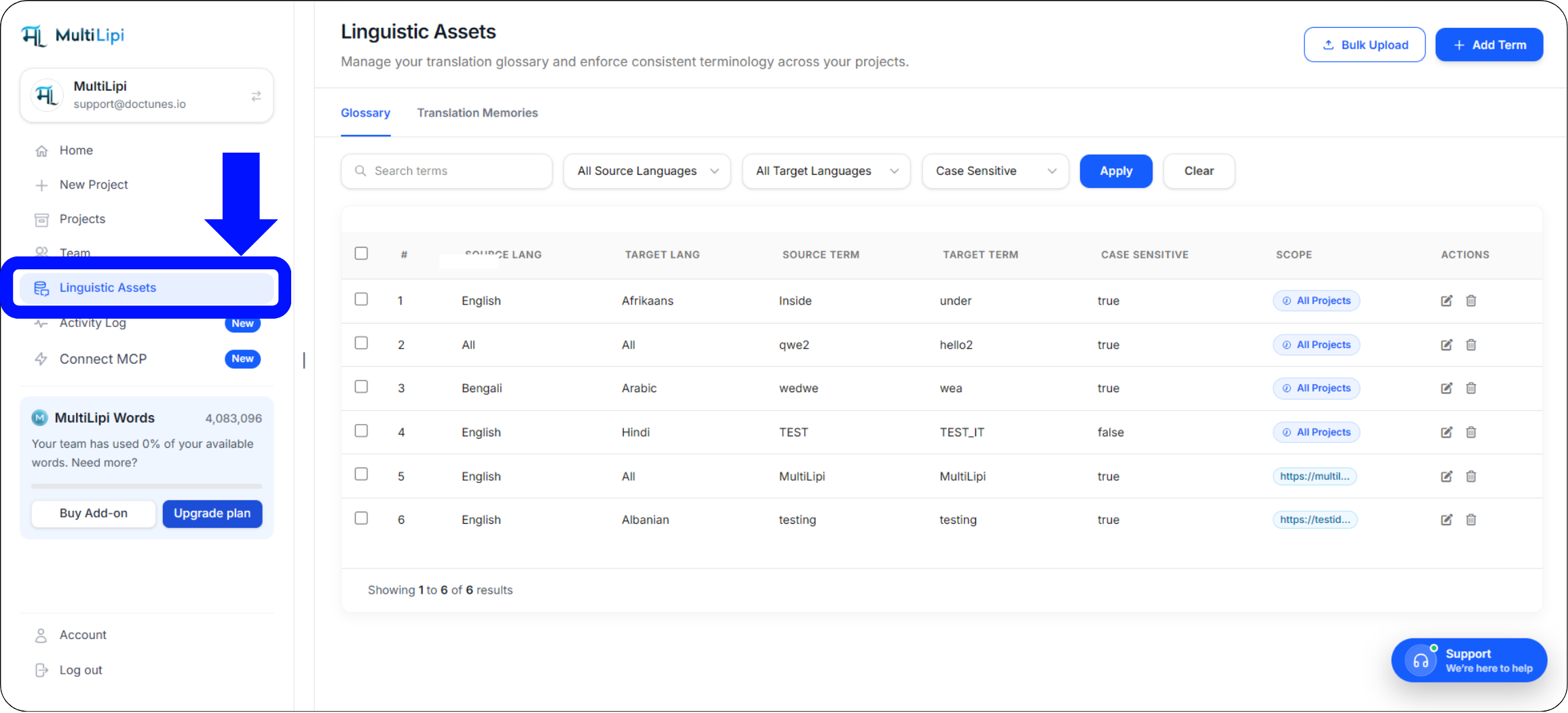
Task: Click the switch account arrows icon
Action: (x=256, y=96)
